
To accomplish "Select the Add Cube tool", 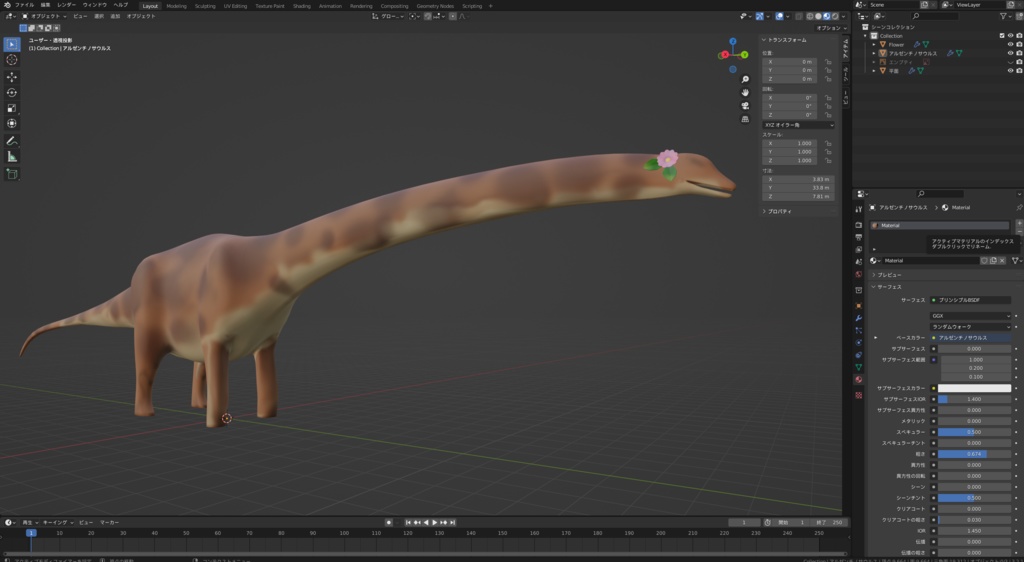I will 12,174.
